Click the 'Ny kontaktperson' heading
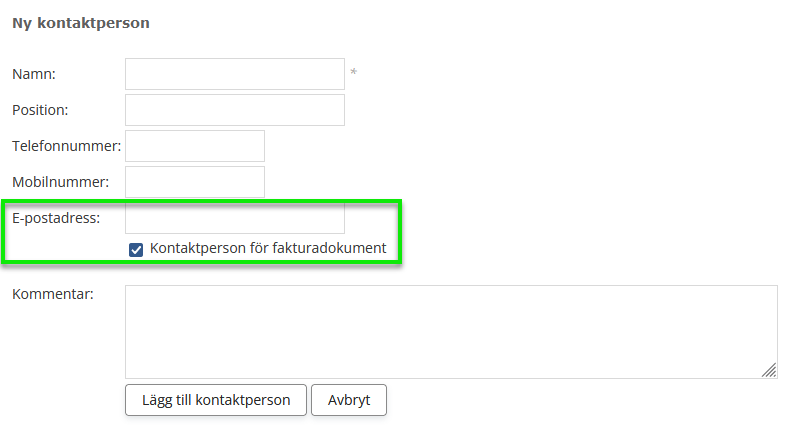795x448 pixels. pyautogui.click(x=81, y=22)
